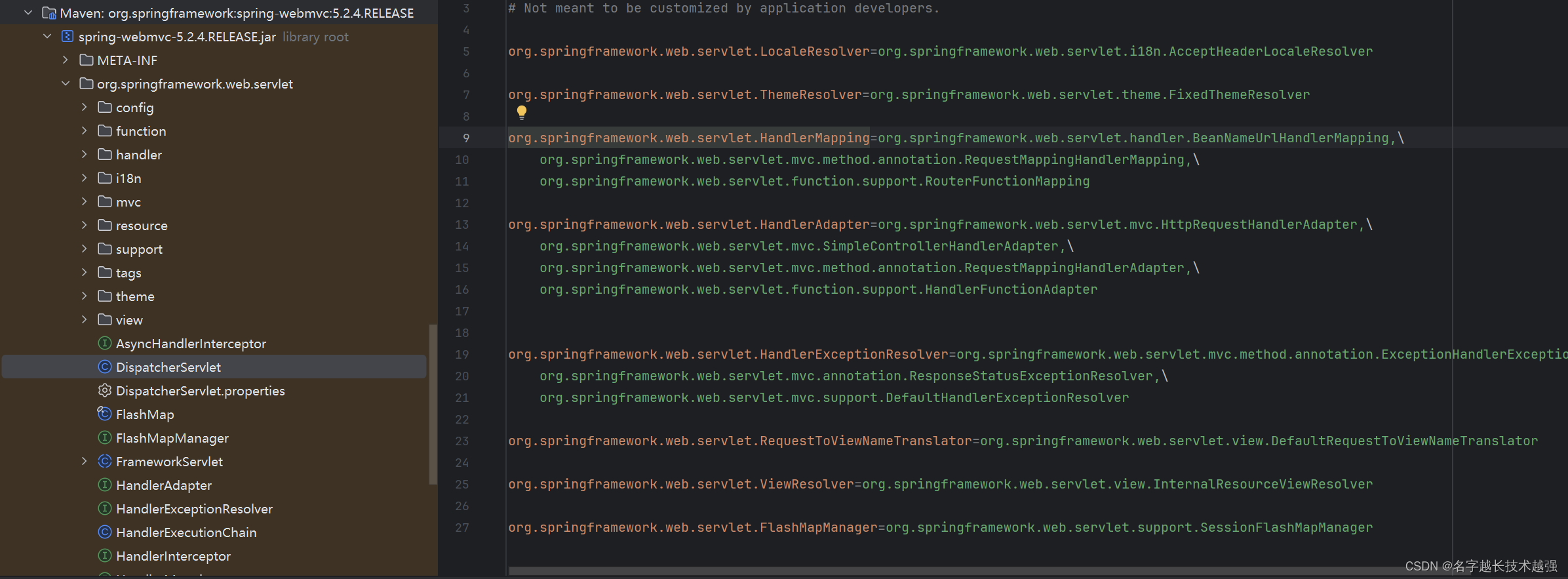Viewport: 1568px width, 579px height.
Task: Click line number 9 in the gutter
Action: pyautogui.click(x=466, y=138)
